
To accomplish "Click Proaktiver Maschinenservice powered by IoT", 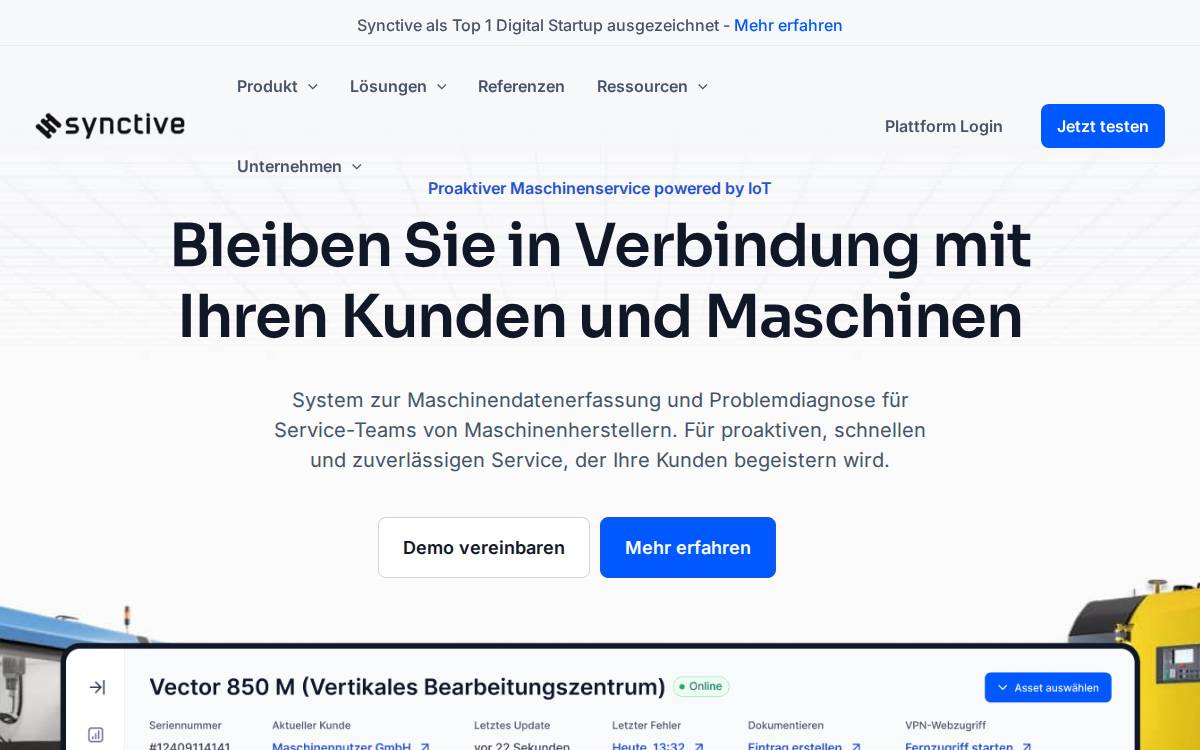I will click(600, 188).
